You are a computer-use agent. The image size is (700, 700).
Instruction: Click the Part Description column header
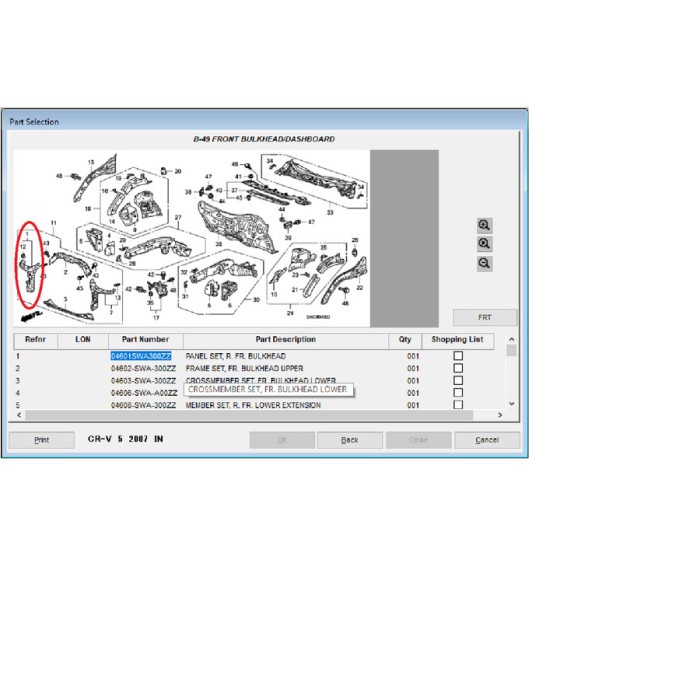[x=286, y=340]
